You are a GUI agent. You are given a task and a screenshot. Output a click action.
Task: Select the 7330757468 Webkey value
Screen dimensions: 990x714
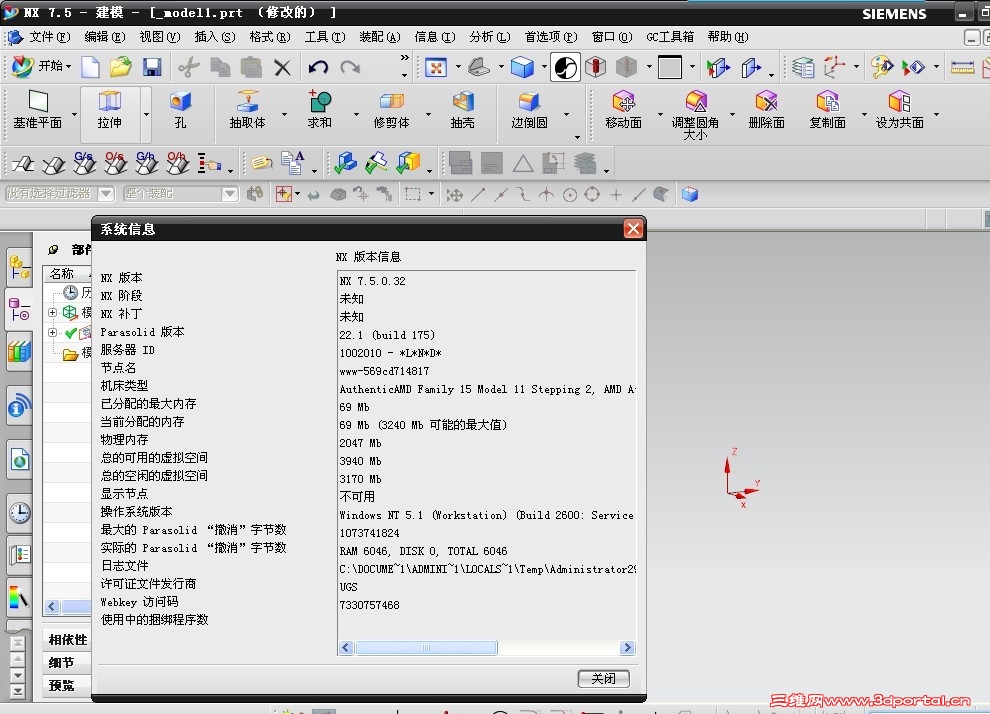click(369, 605)
